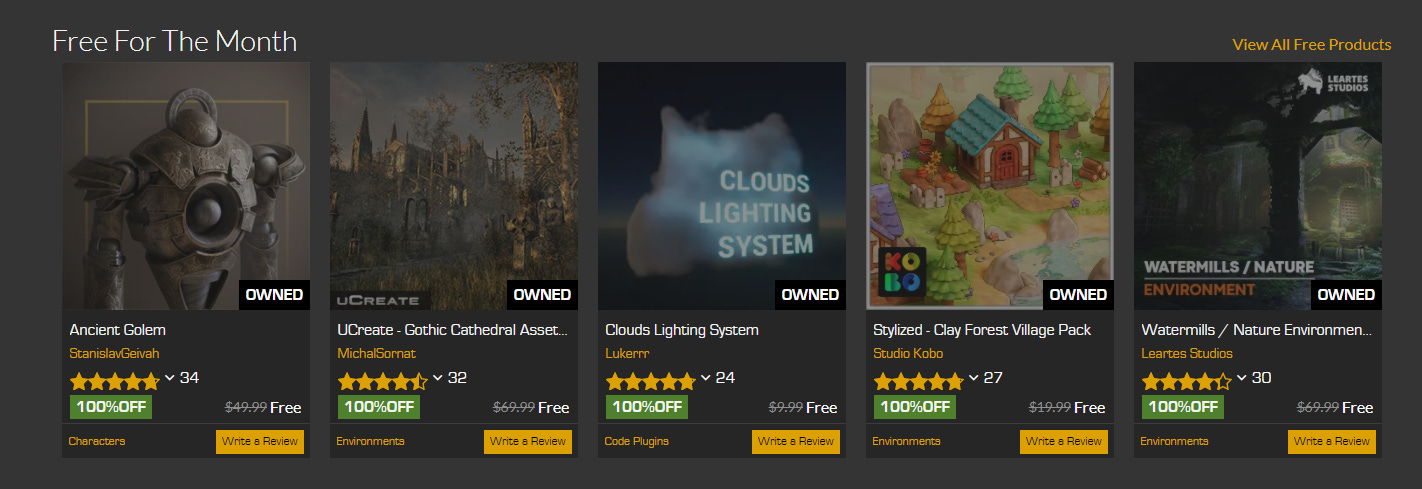Click Leartes Studios logo on Watermills image
Viewport: 1422px width, 489px height.
pos(1333,81)
